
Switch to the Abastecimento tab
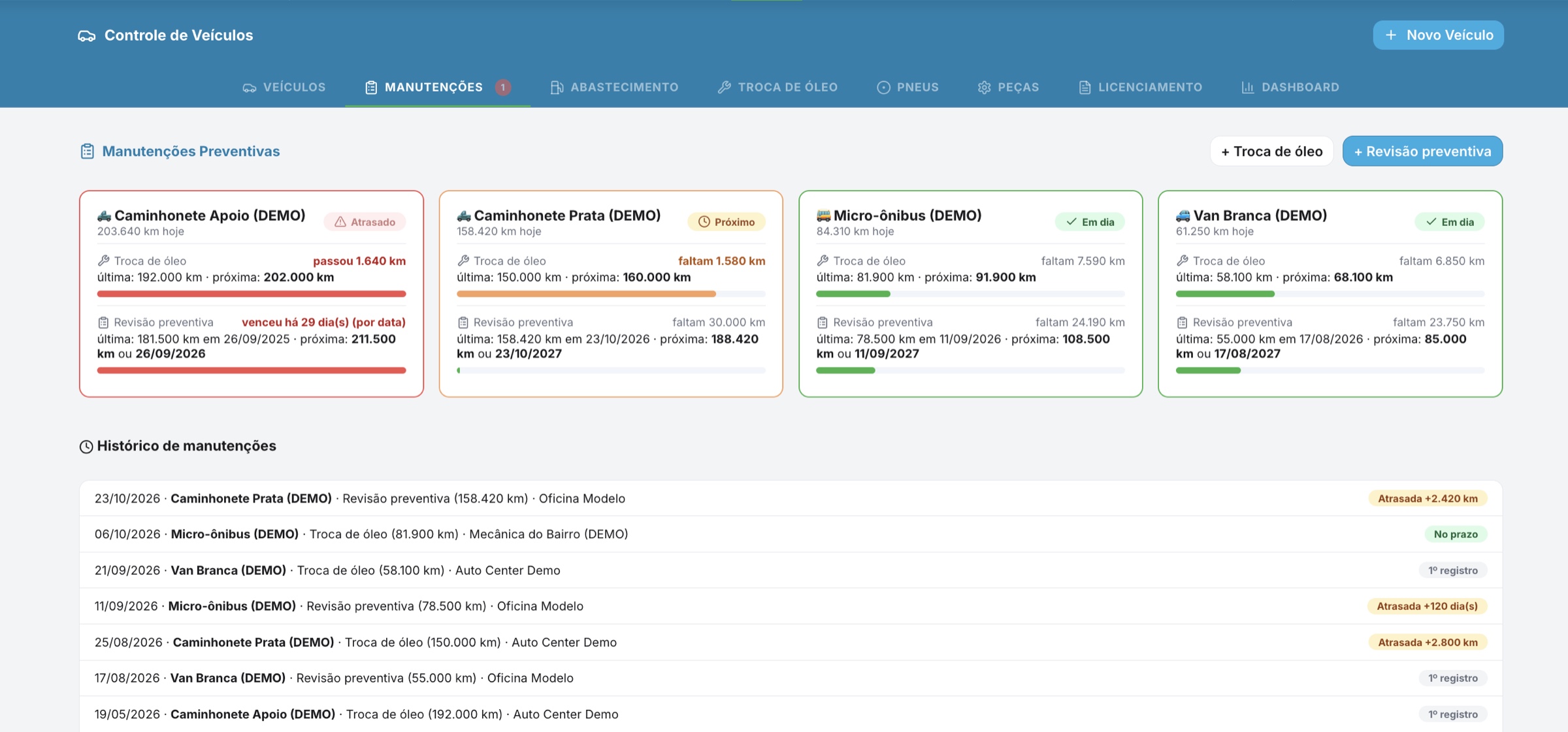[x=614, y=88]
